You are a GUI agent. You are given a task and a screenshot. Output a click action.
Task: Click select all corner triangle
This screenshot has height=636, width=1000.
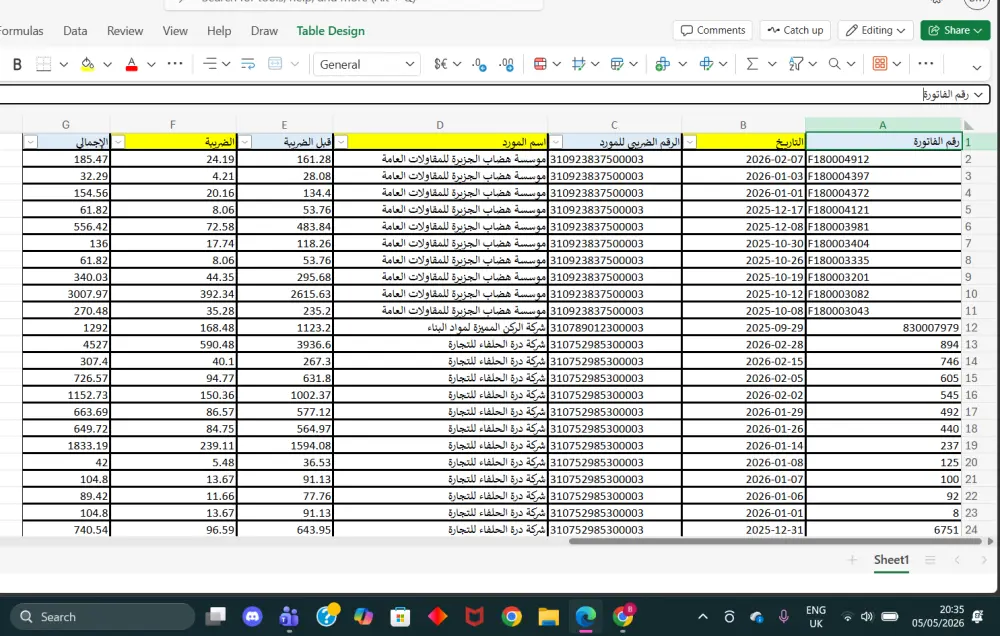click(969, 125)
